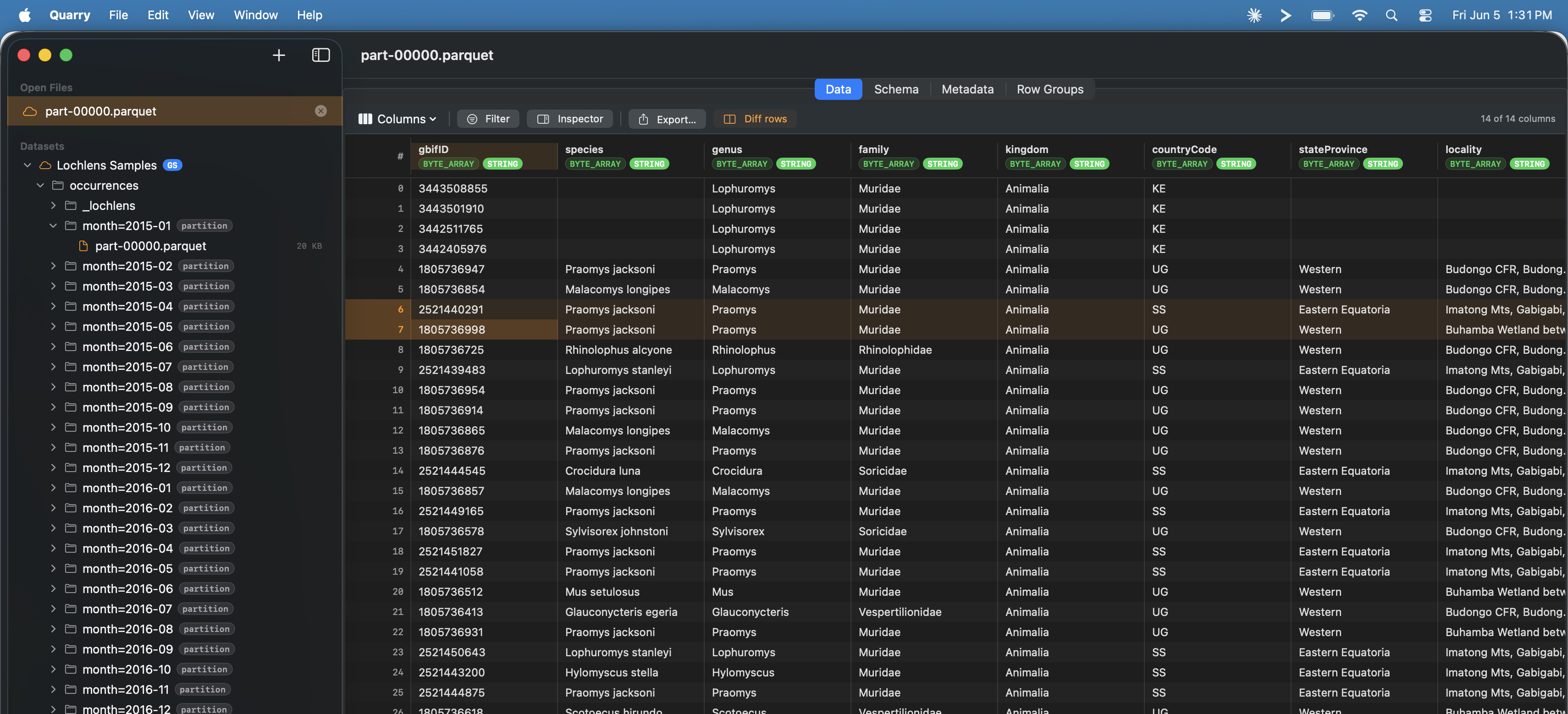Click the Crocidura luna species cell
This screenshot has width=1568, height=714.
pos(630,471)
